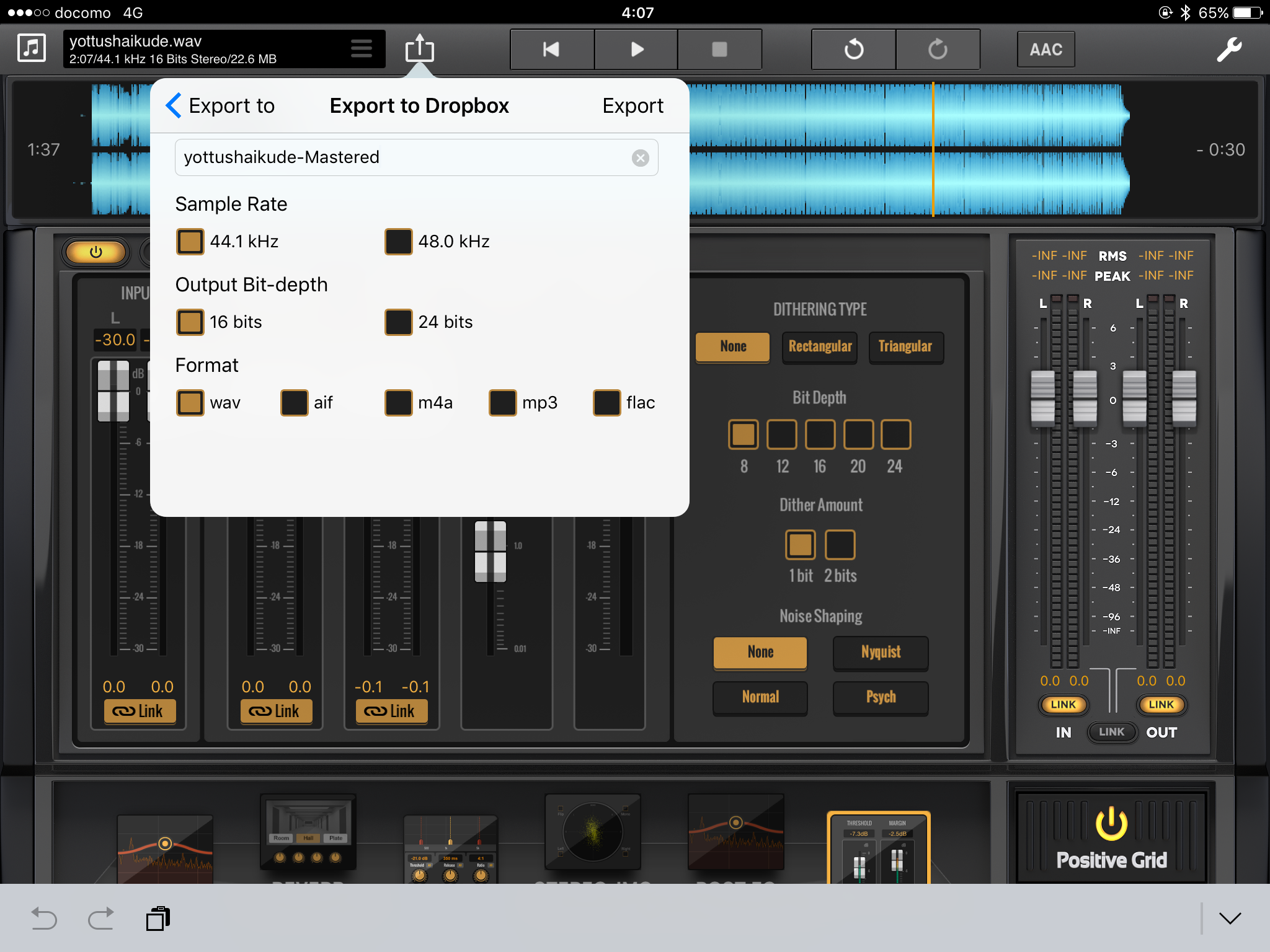
Task: Select m4a export format
Action: pos(399,403)
